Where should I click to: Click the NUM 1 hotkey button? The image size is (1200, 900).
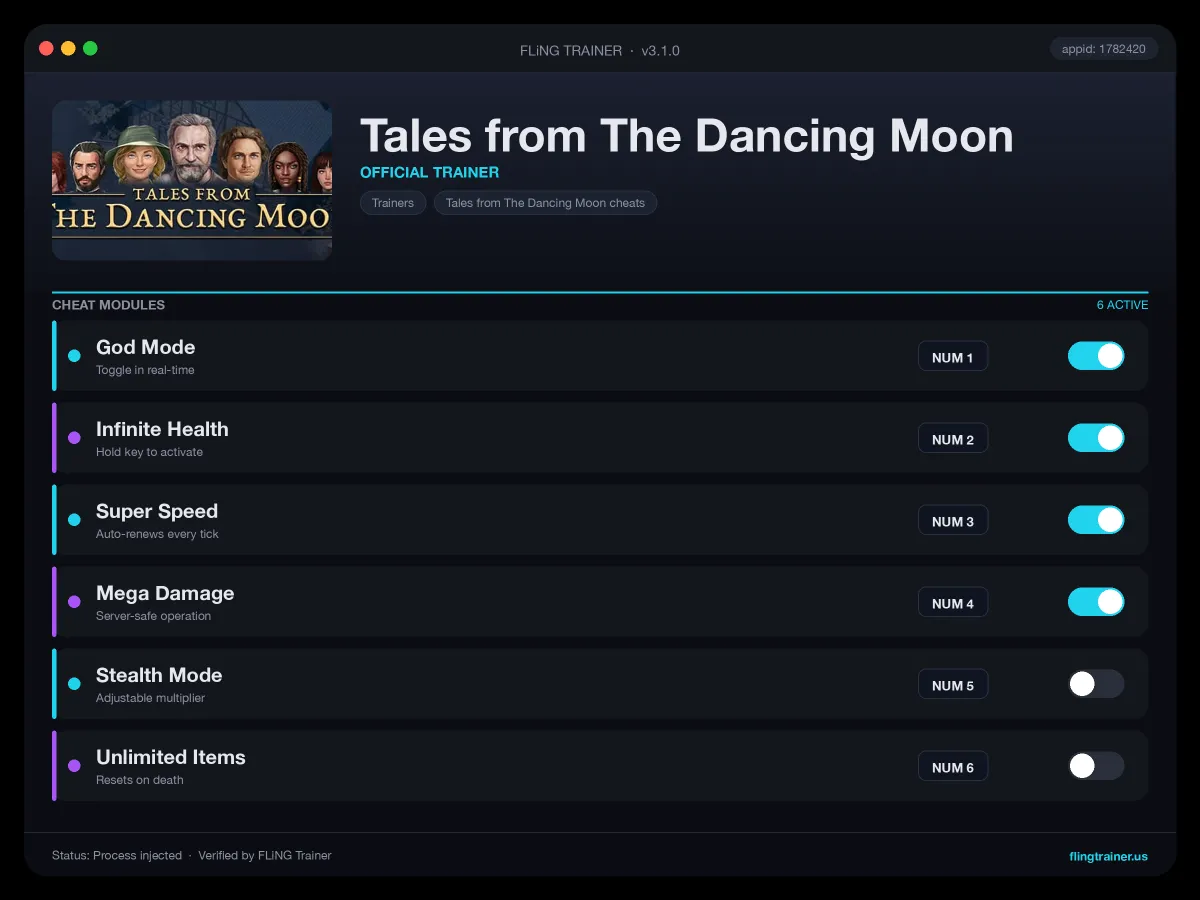953,357
